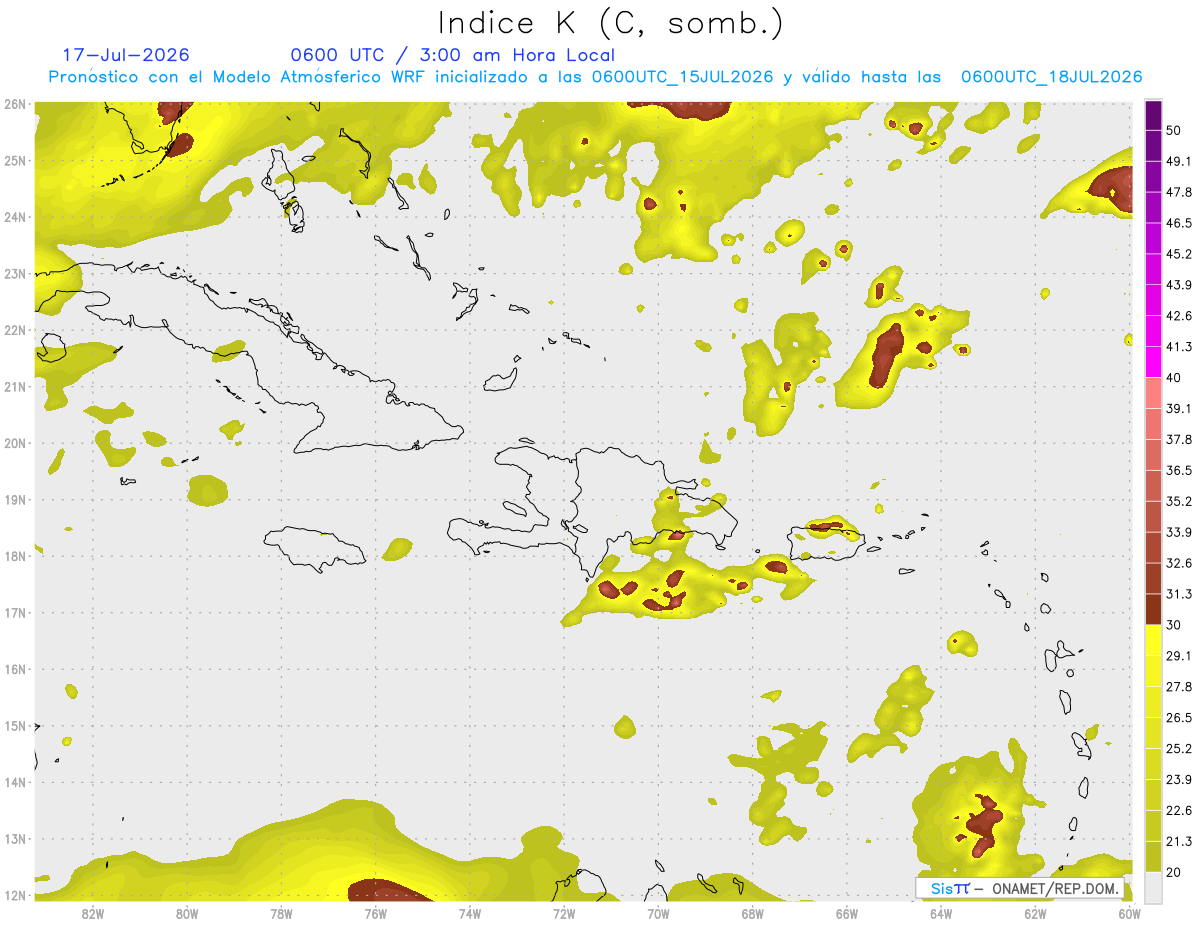Click the latitude label "20N"
1200x927 pixels.
(x=15, y=443)
